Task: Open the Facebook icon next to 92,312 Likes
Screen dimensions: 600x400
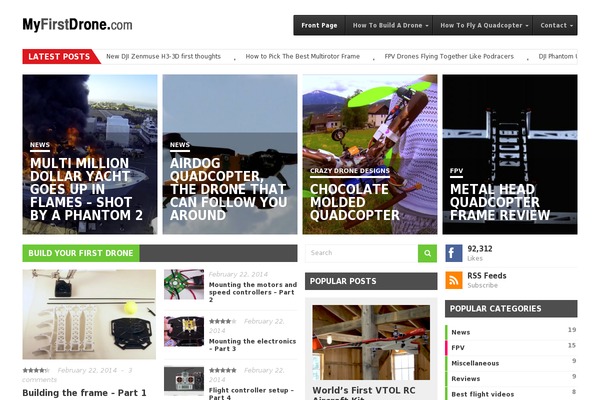Action: [453, 253]
